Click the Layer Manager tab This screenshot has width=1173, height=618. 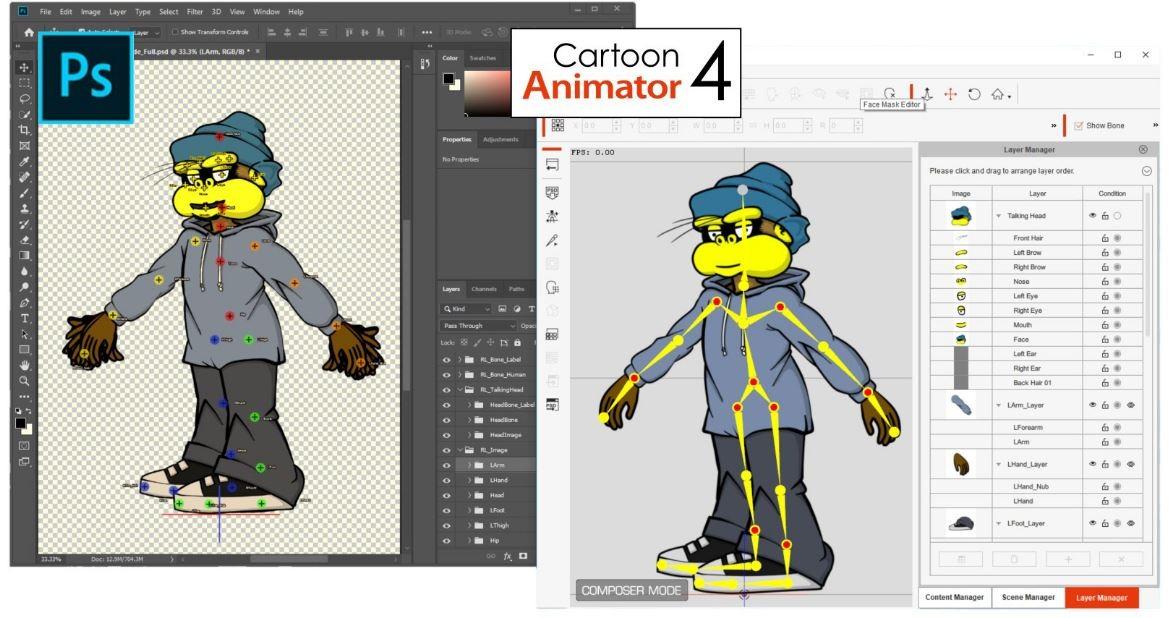[x=1102, y=597]
